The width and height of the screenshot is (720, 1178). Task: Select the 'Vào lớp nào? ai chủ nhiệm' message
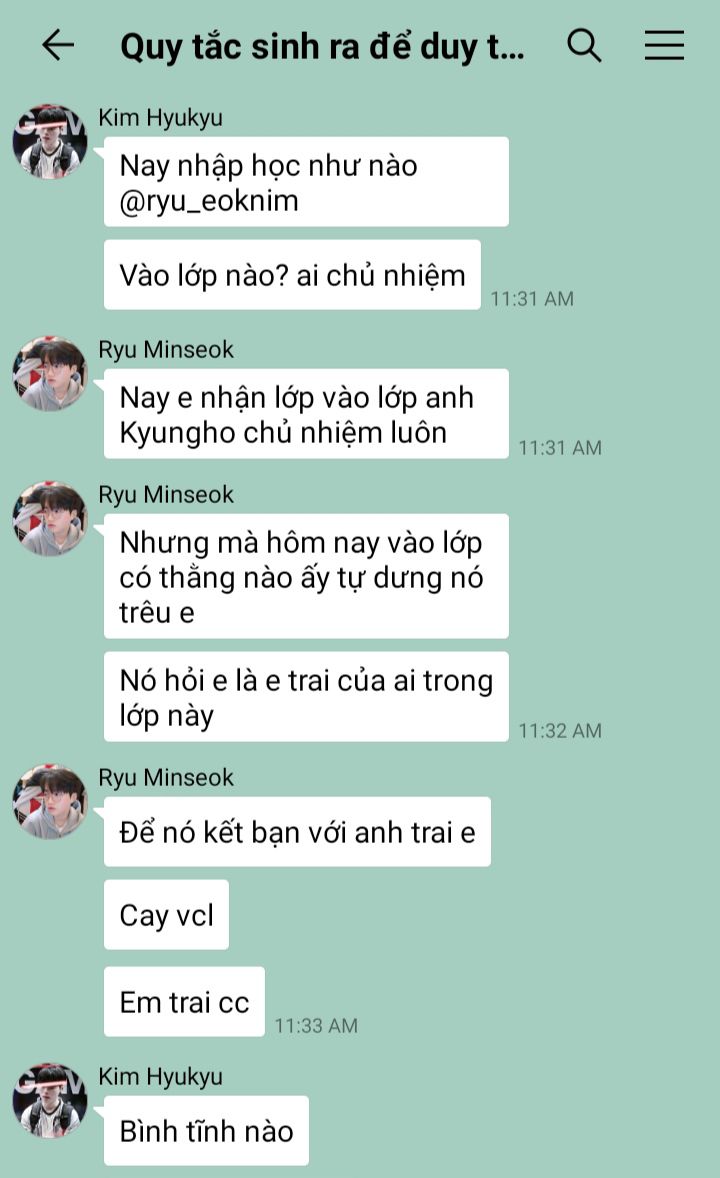[x=292, y=275]
